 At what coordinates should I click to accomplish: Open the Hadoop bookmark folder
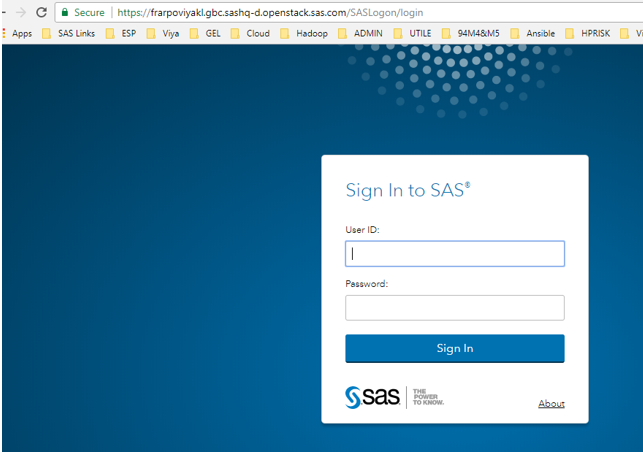tap(304, 33)
